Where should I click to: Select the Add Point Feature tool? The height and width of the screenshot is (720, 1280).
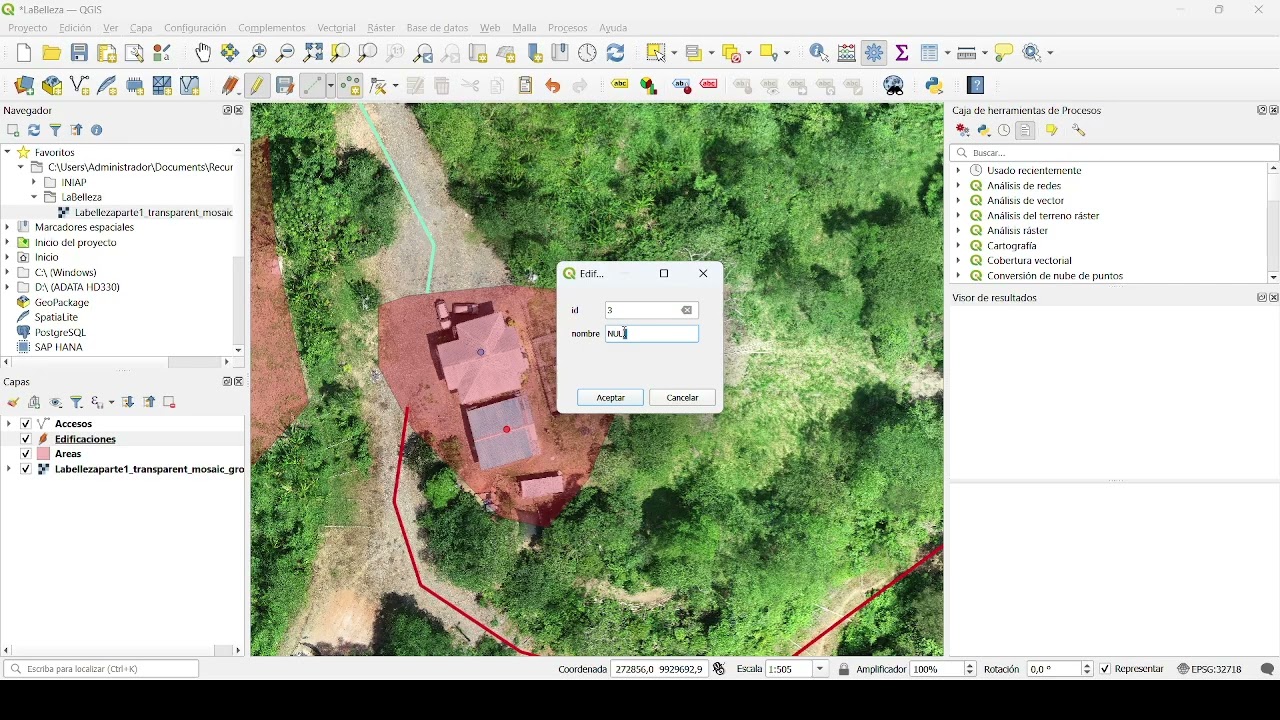350,87
